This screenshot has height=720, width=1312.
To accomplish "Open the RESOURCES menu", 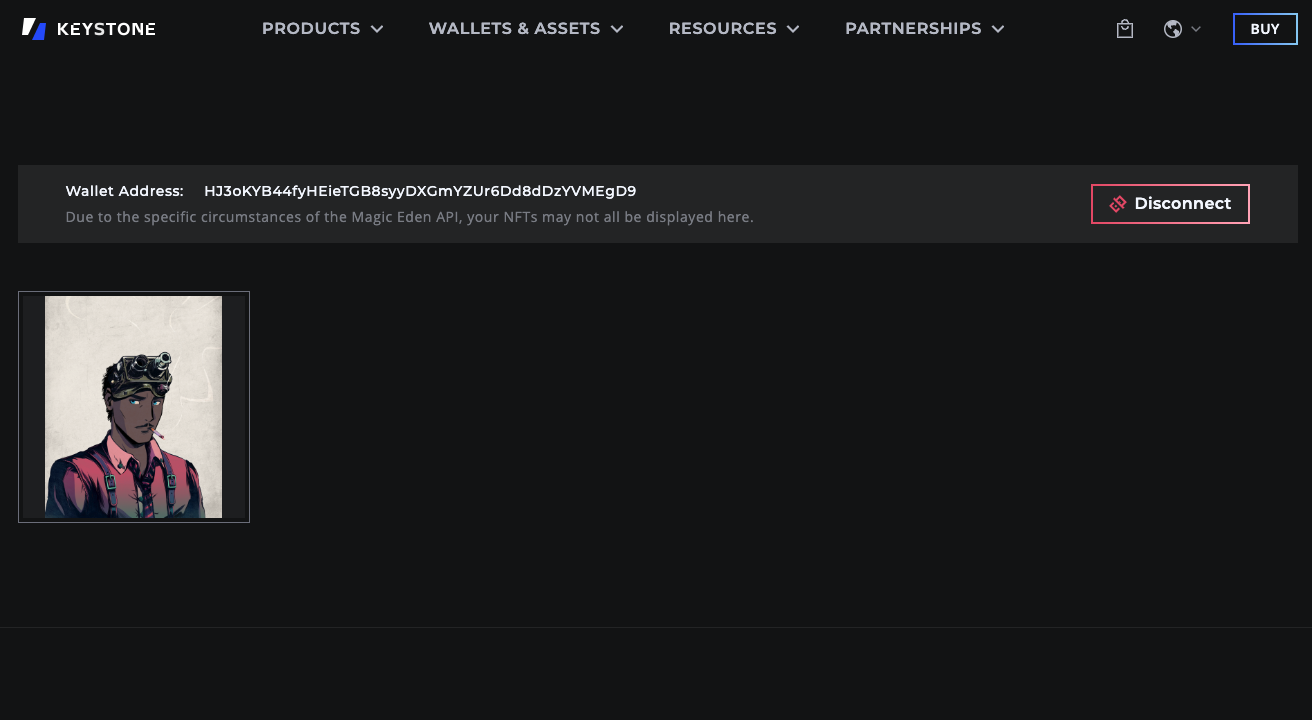I will pyautogui.click(x=722, y=29).
